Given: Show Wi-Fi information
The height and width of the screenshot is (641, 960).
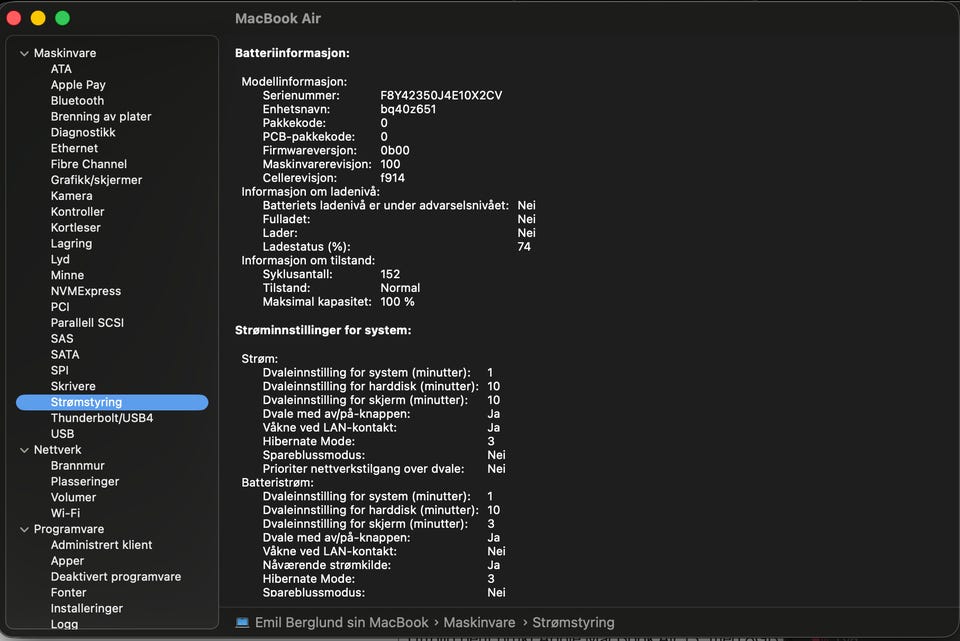Looking at the screenshot, I should [66, 514].
